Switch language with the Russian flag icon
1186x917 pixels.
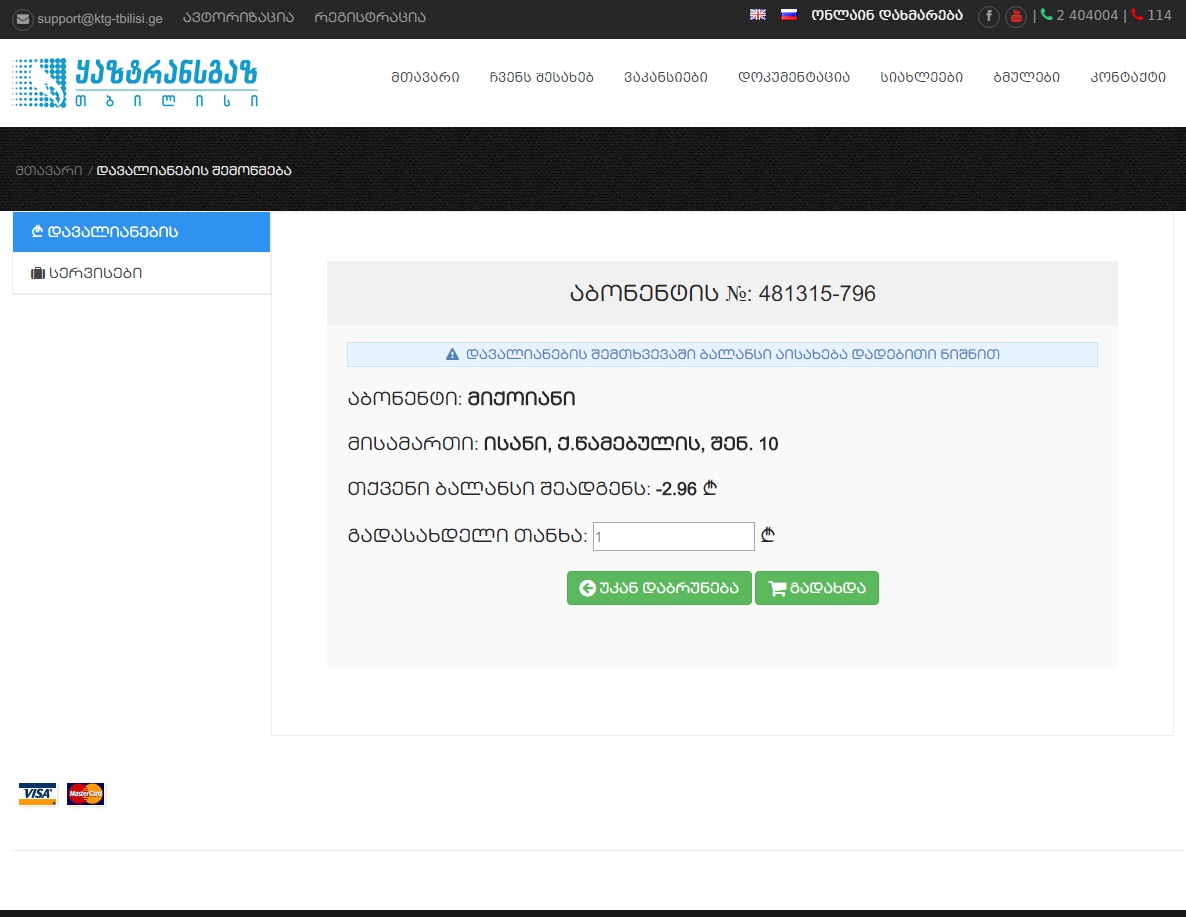[x=788, y=14]
